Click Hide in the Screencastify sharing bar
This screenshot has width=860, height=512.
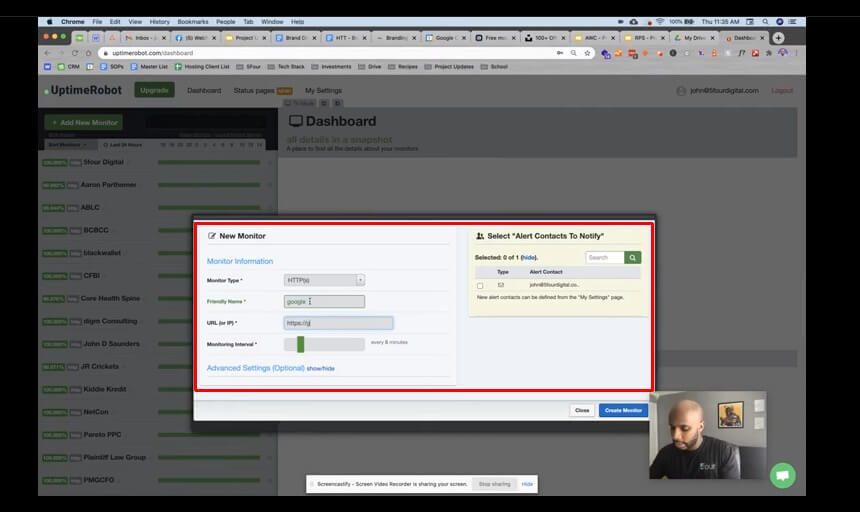(x=527, y=484)
